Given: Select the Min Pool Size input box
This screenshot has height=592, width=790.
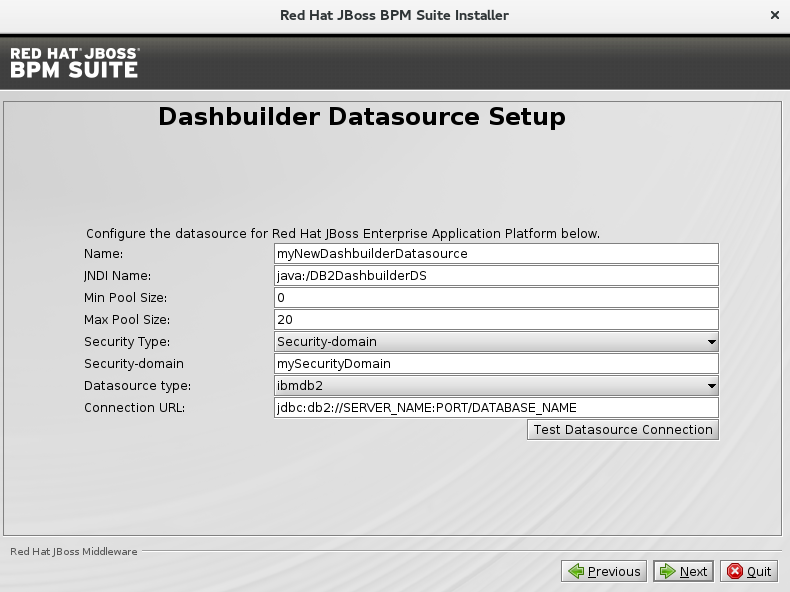Looking at the screenshot, I should point(496,298).
